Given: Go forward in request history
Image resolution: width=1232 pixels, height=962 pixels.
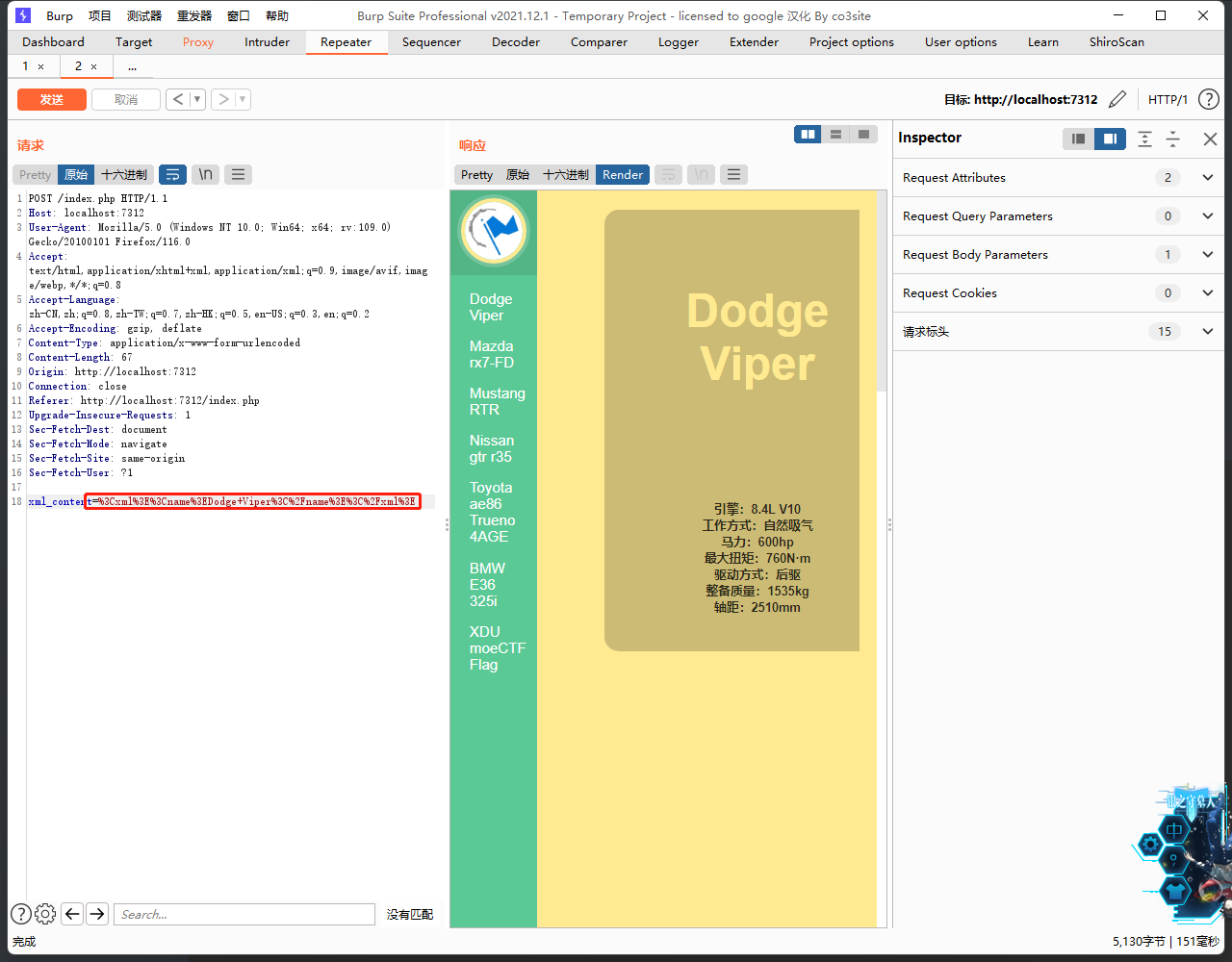Looking at the screenshot, I should click(222, 99).
